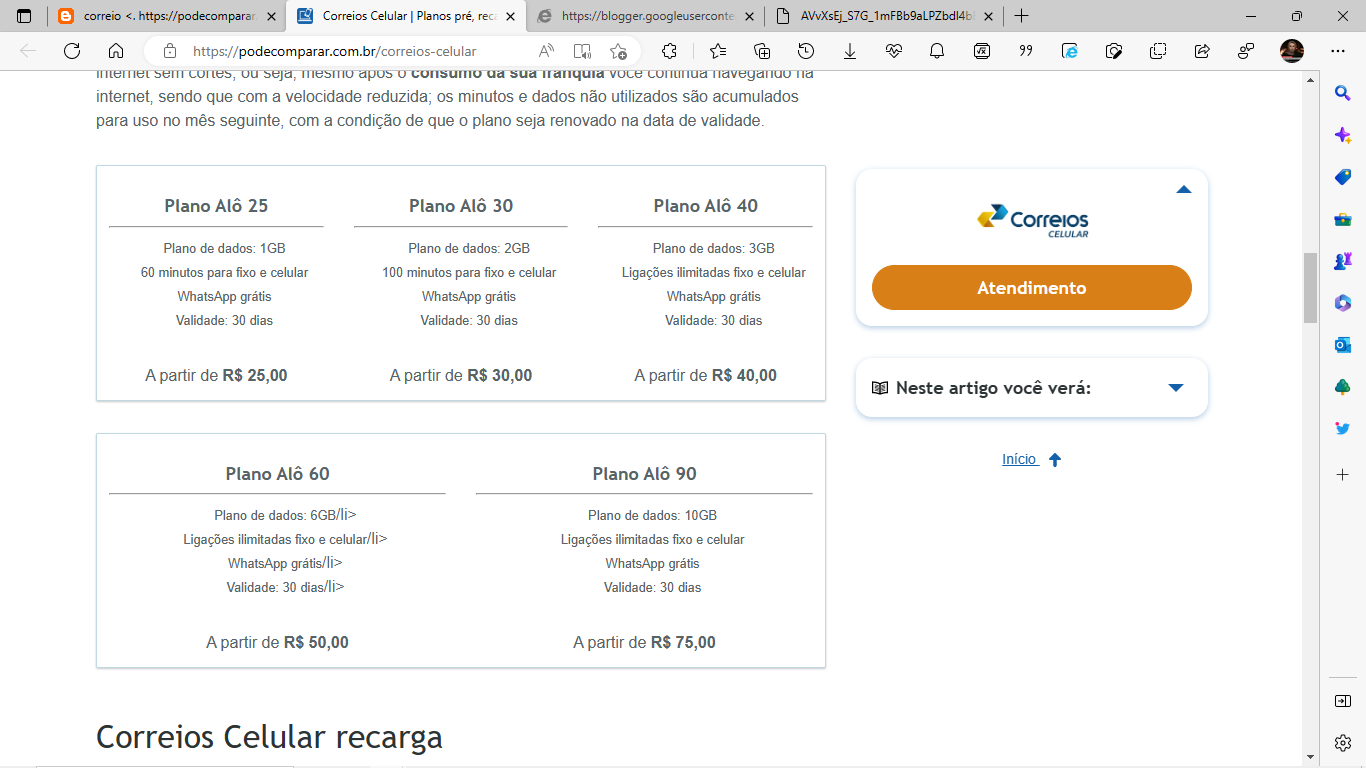Screen dimensions: 1366x768
Task: Open the Favorites list icon
Action: coord(718,51)
